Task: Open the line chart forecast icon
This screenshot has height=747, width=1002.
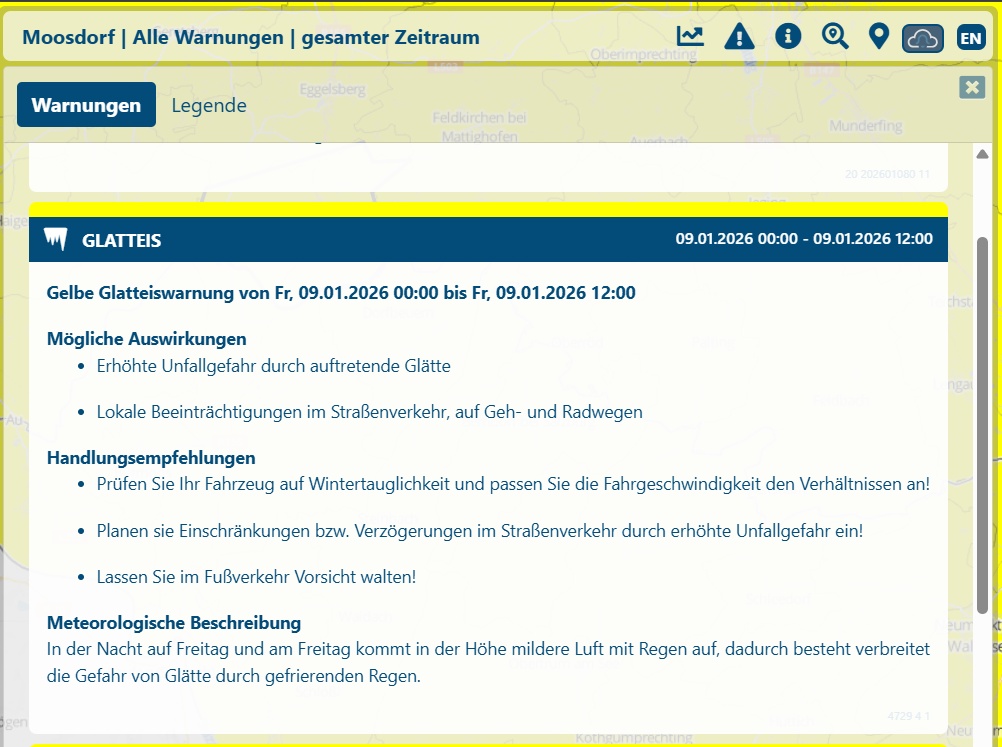Action: point(690,37)
